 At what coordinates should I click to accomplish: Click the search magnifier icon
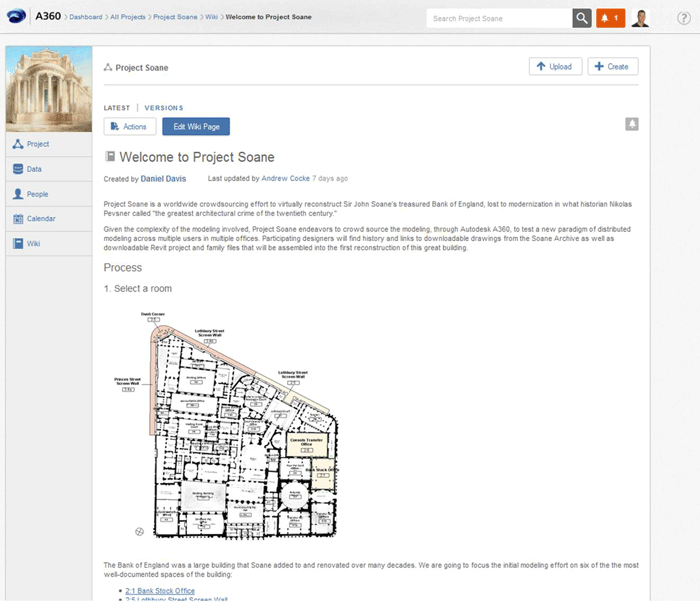[x=582, y=18]
